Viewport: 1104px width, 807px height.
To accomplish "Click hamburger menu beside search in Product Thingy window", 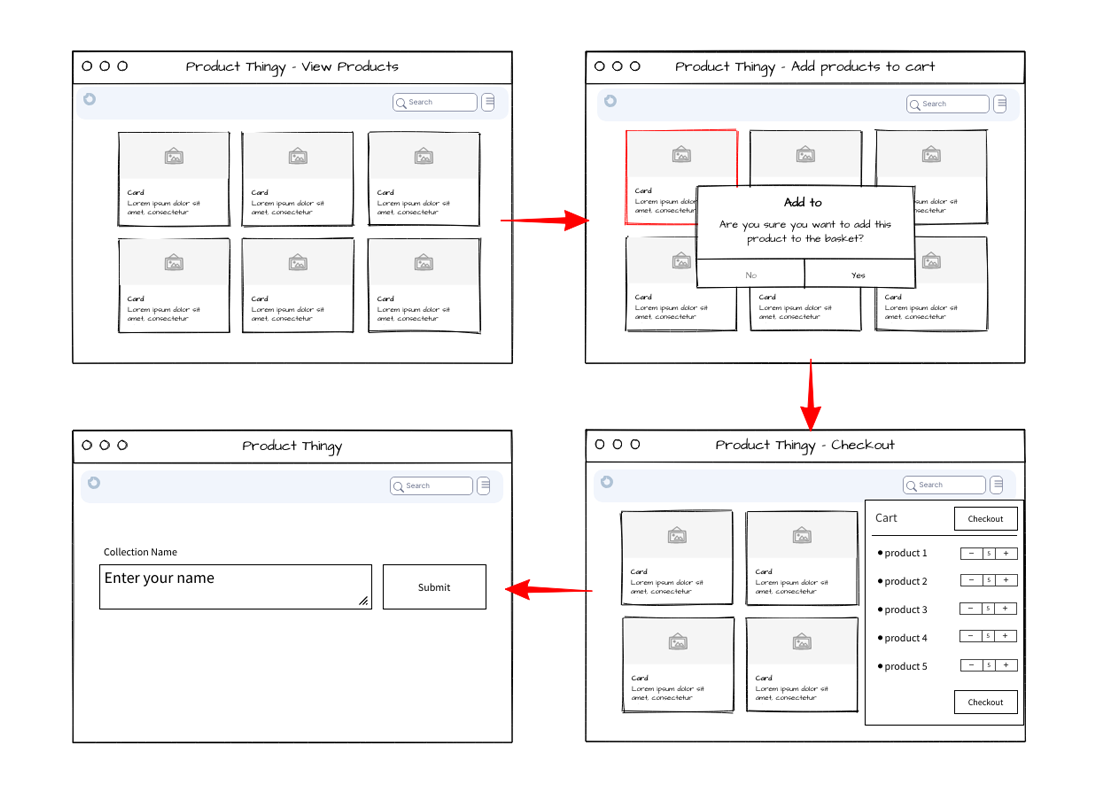I will coord(484,486).
